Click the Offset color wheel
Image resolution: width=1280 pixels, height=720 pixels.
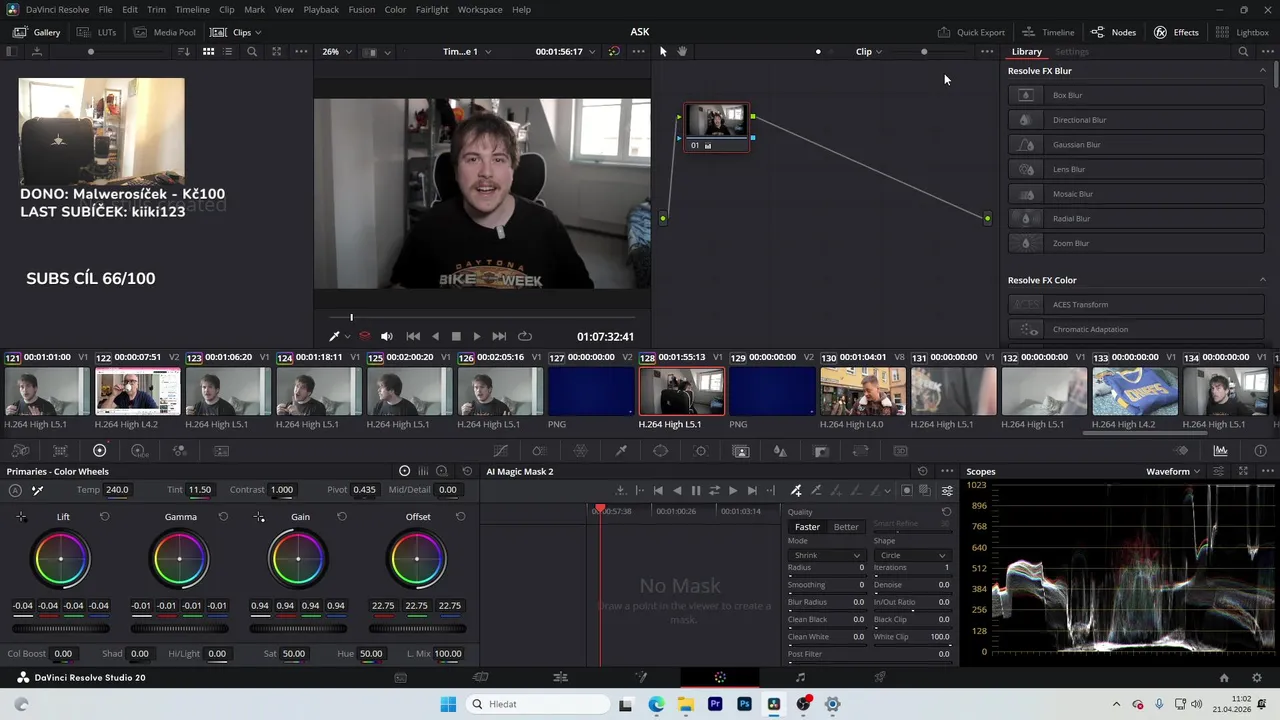(417, 558)
